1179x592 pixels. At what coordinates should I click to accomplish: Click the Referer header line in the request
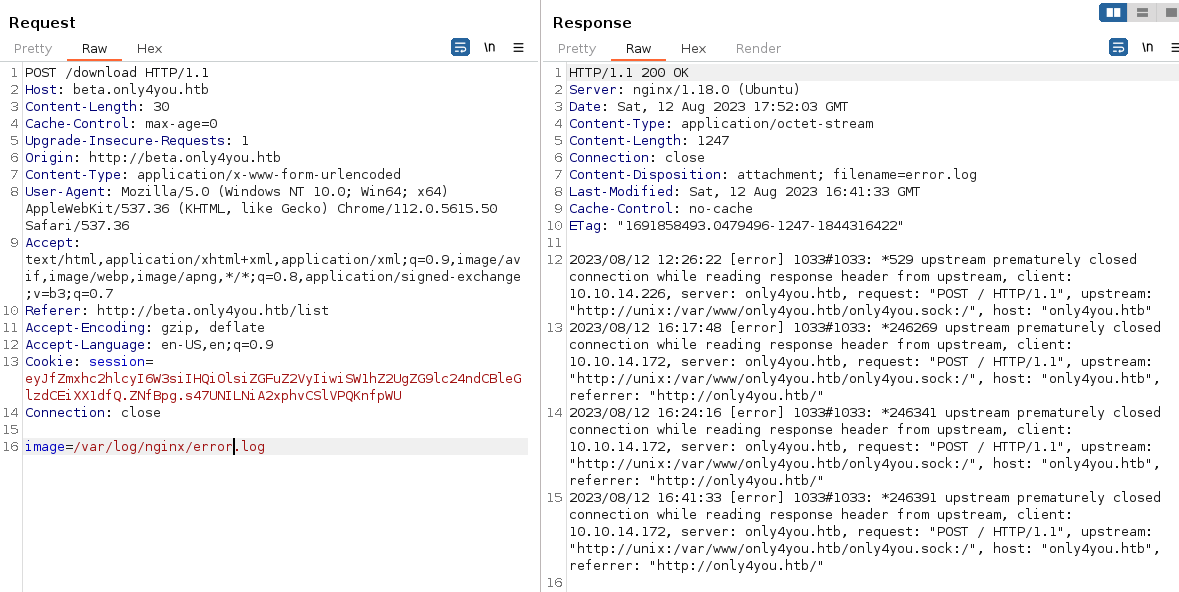click(x=176, y=311)
